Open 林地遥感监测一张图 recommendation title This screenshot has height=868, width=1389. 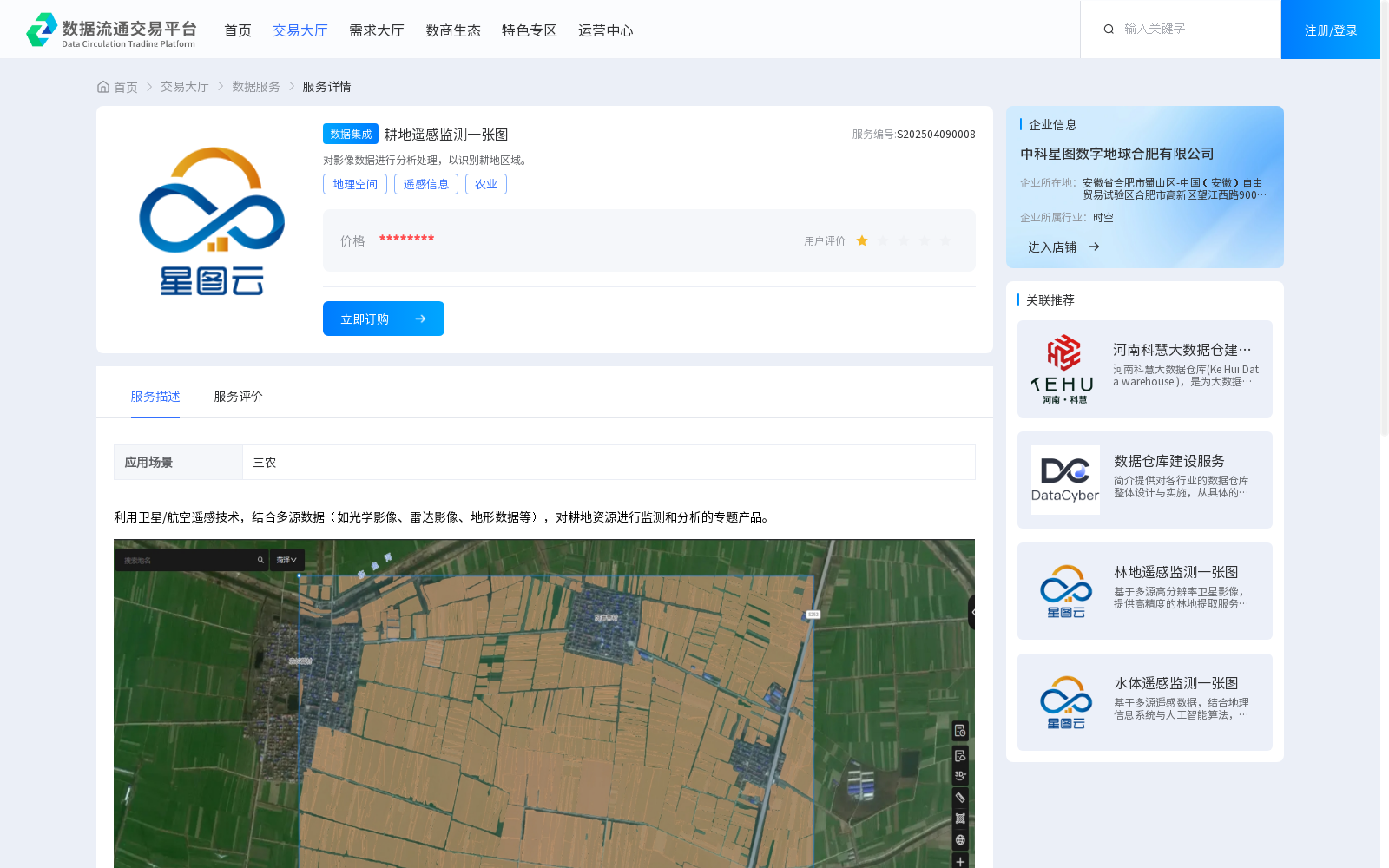click(1176, 572)
